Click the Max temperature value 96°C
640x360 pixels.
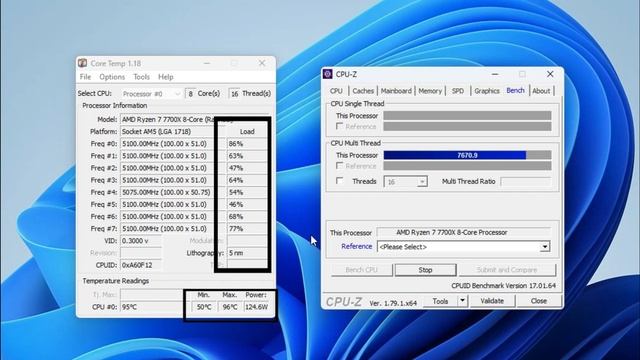coord(230,307)
